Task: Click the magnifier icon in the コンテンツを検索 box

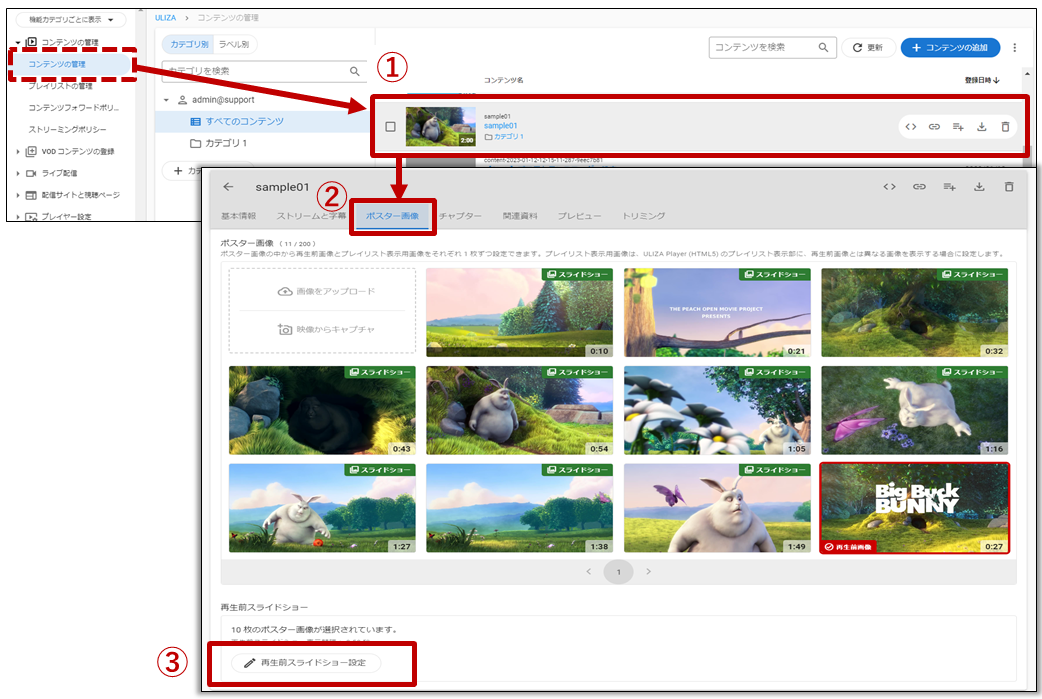Action: [823, 47]
